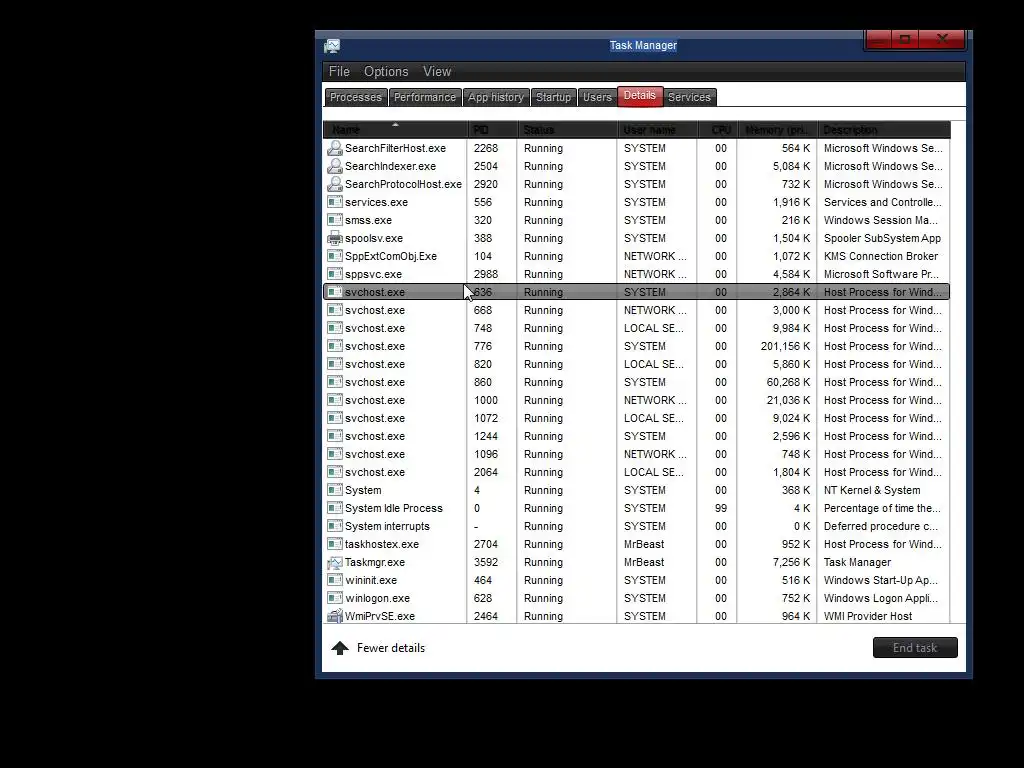
Task: Click PID 2920 cell
Action: pos(486,184)
